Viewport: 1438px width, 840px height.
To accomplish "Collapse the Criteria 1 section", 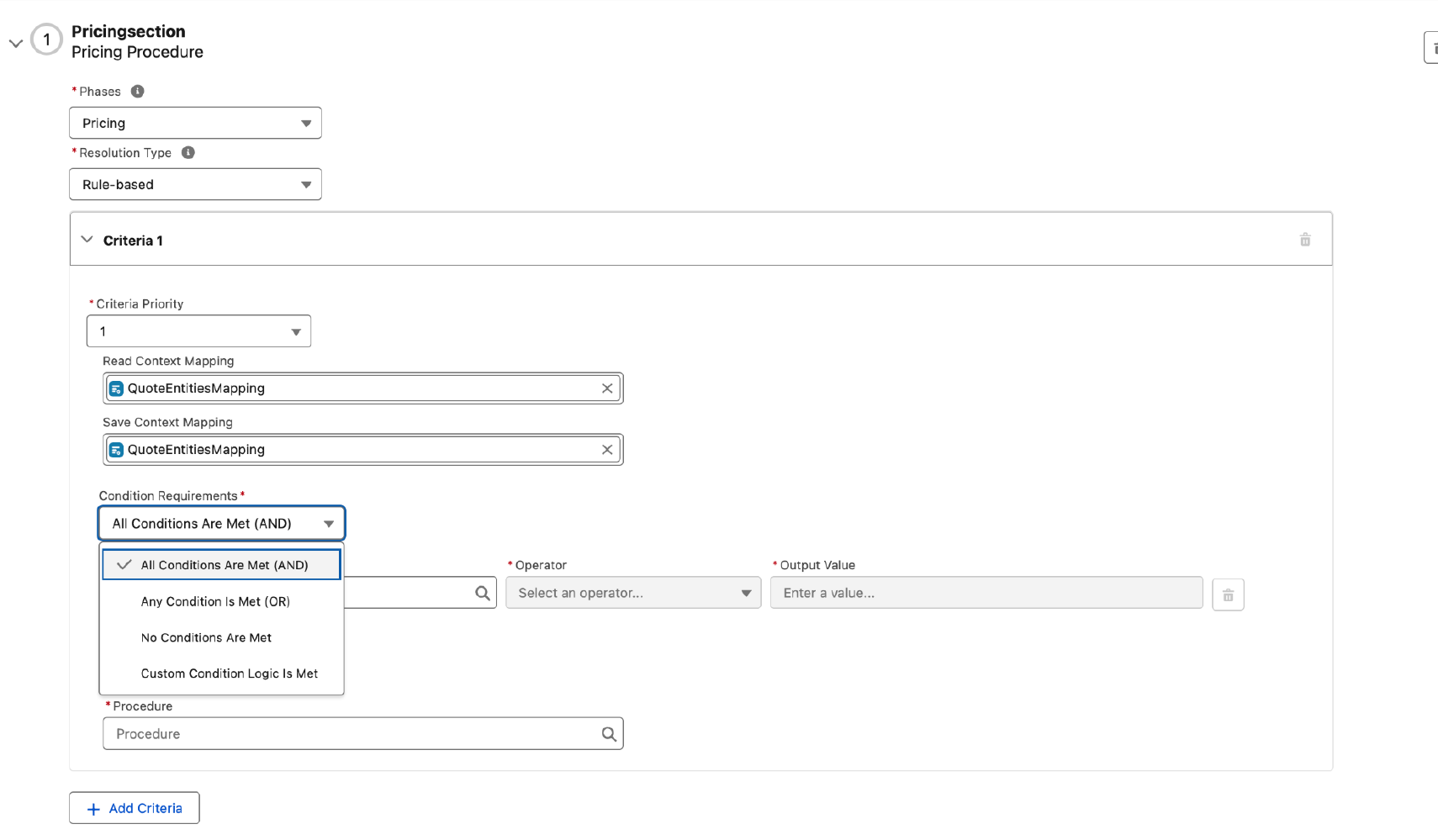I will tap(87, 240).
